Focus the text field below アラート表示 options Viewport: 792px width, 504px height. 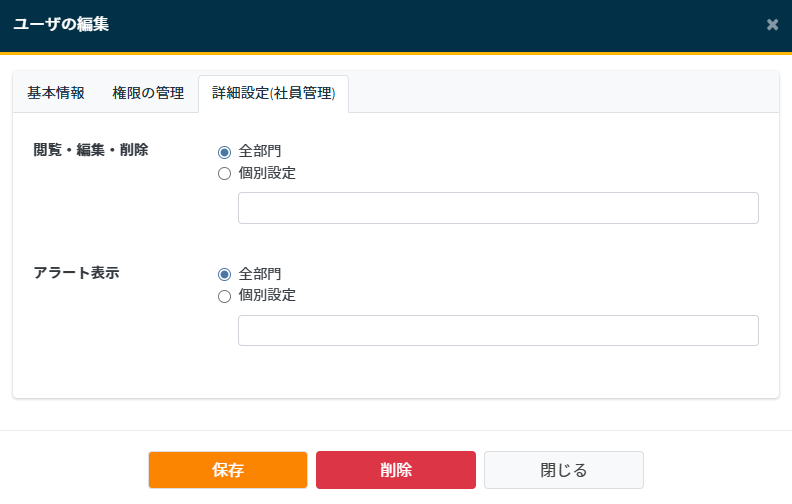498,330
